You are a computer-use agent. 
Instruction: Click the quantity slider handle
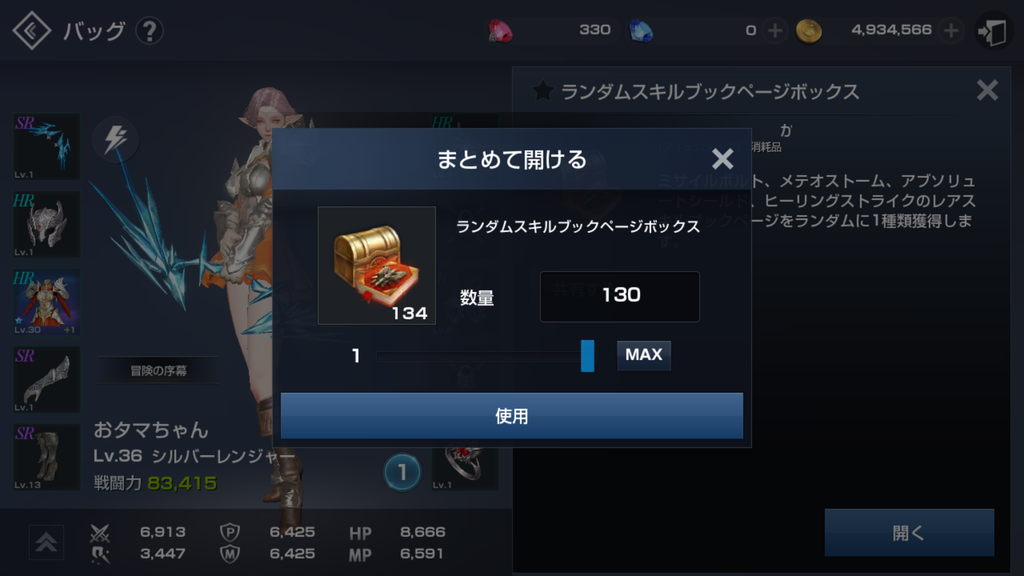(x=588, y=356)
